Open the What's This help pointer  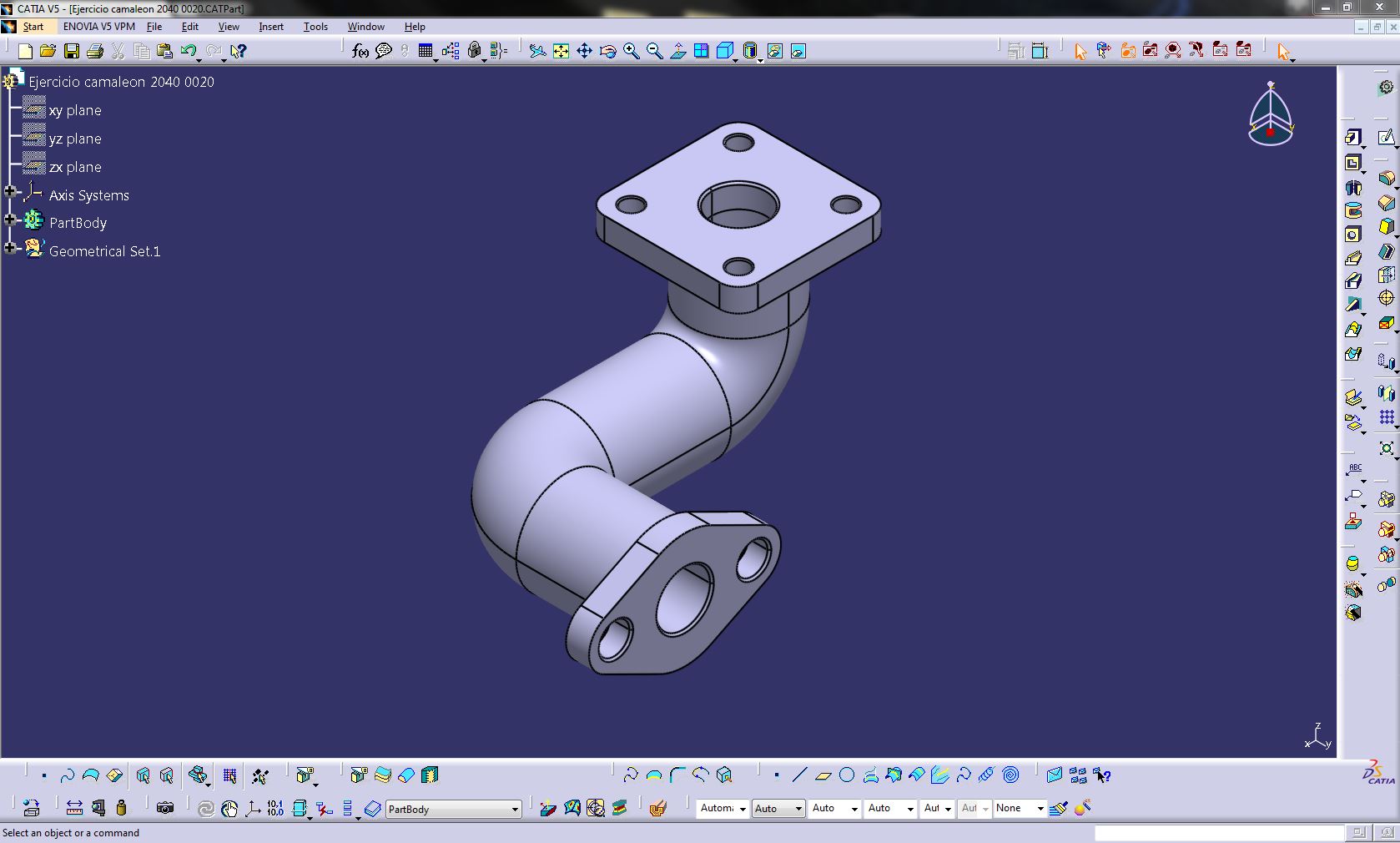click(238, 51)
